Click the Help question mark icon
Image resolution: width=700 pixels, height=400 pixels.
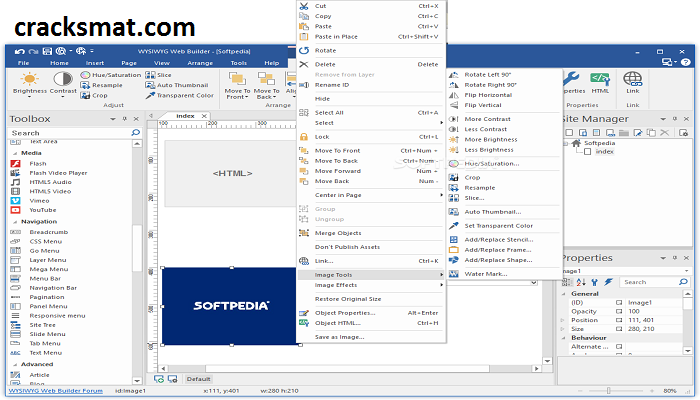pyautogui.click(x=686, y=62)
